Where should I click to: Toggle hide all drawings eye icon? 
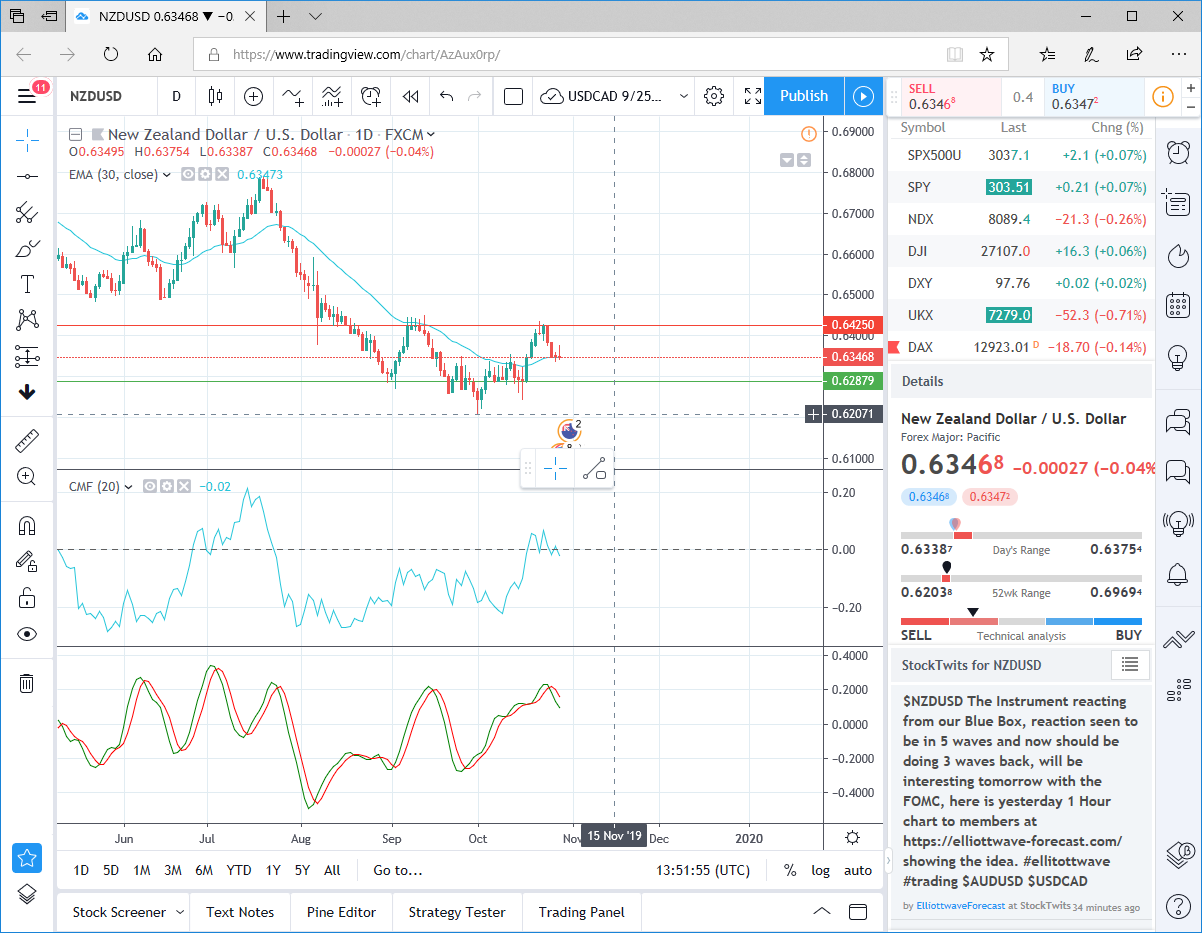(27, 634)
